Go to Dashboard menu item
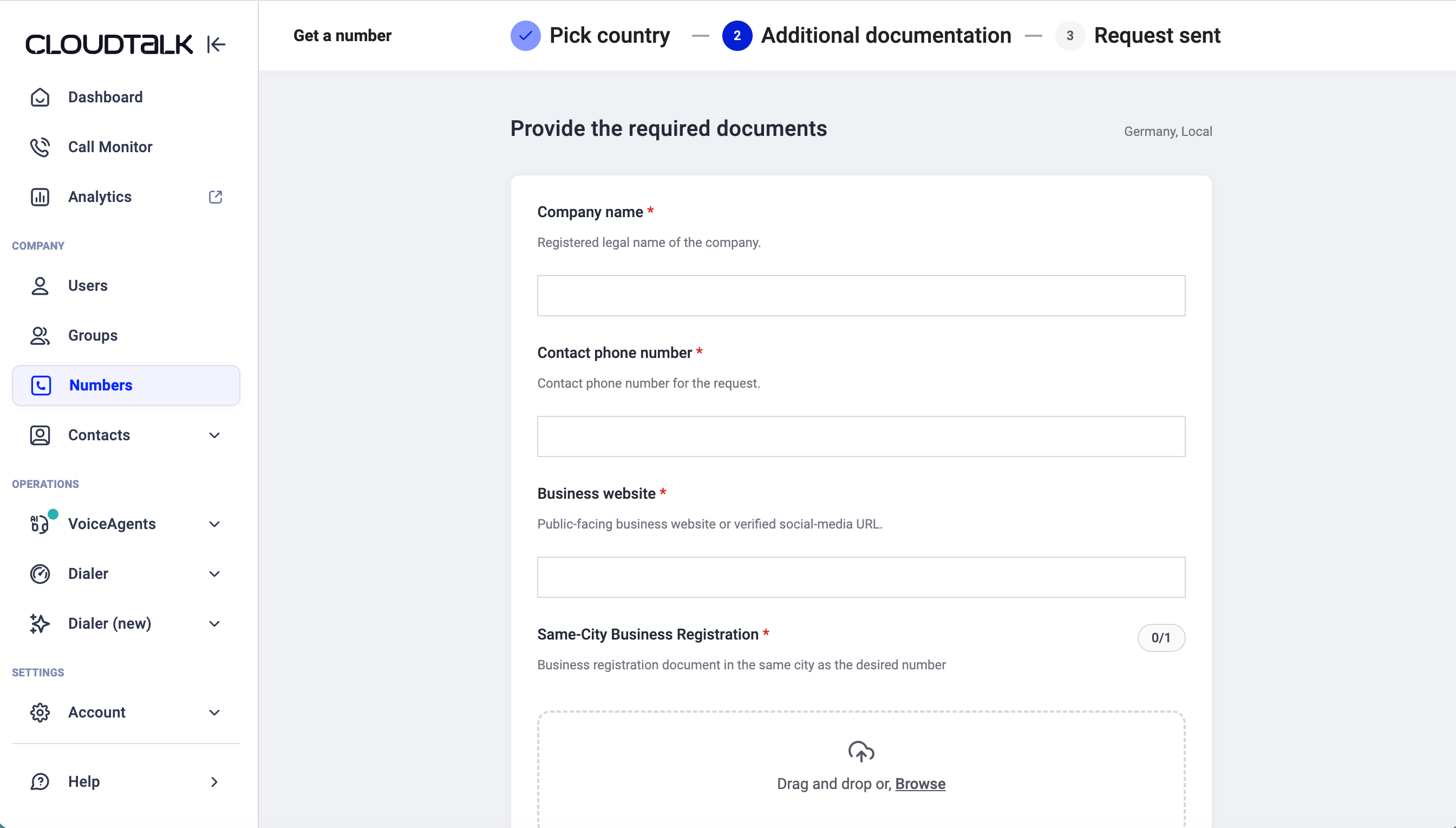 click(x=126, y=97)
